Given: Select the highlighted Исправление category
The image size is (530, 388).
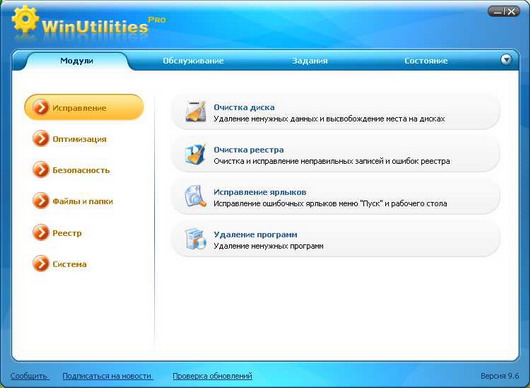Looking at the screenshot, I should click(x=84, y=107).
